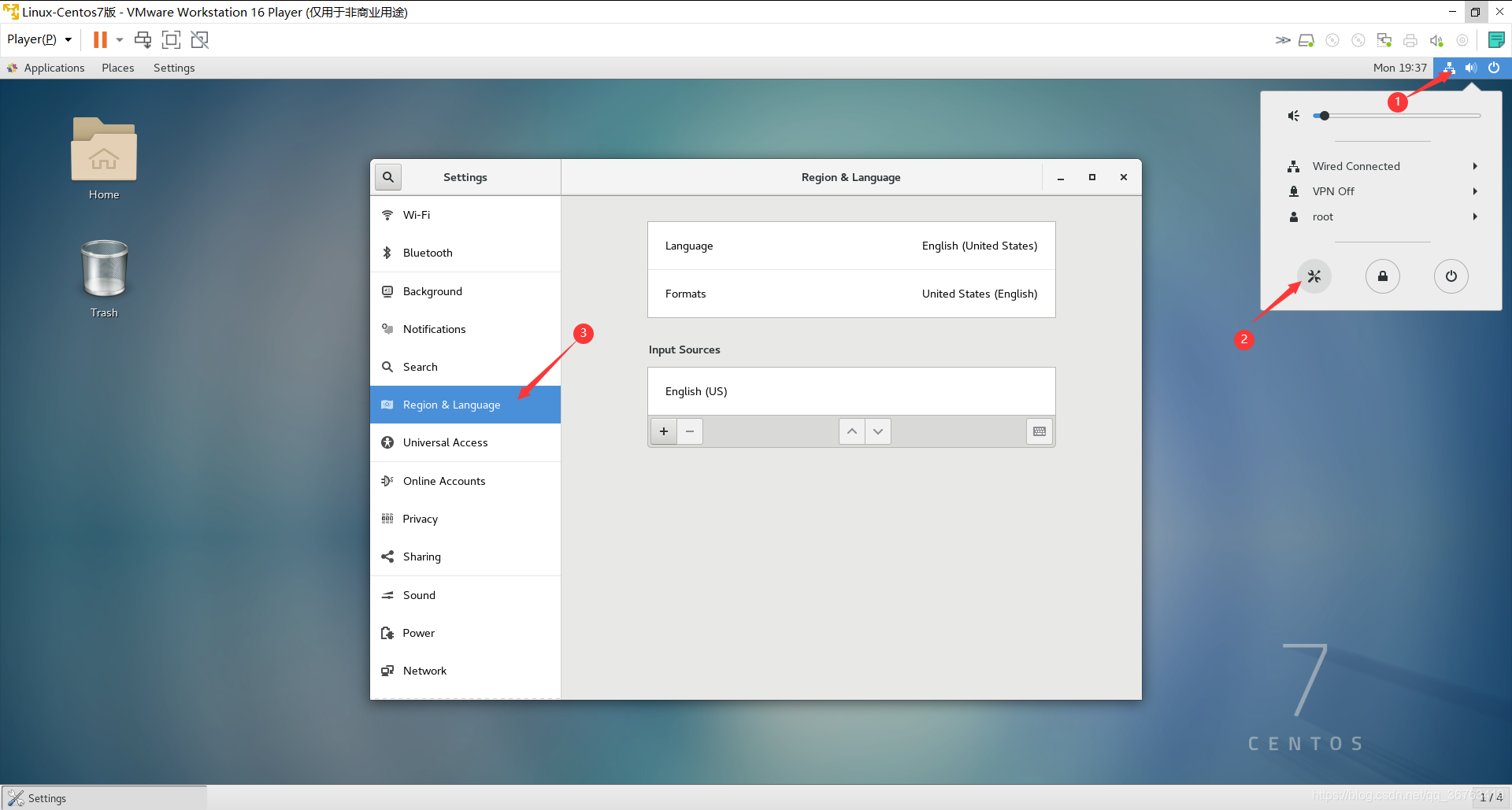
Task: Move input source up with arrow button
Action: click(x=852, y=431)
